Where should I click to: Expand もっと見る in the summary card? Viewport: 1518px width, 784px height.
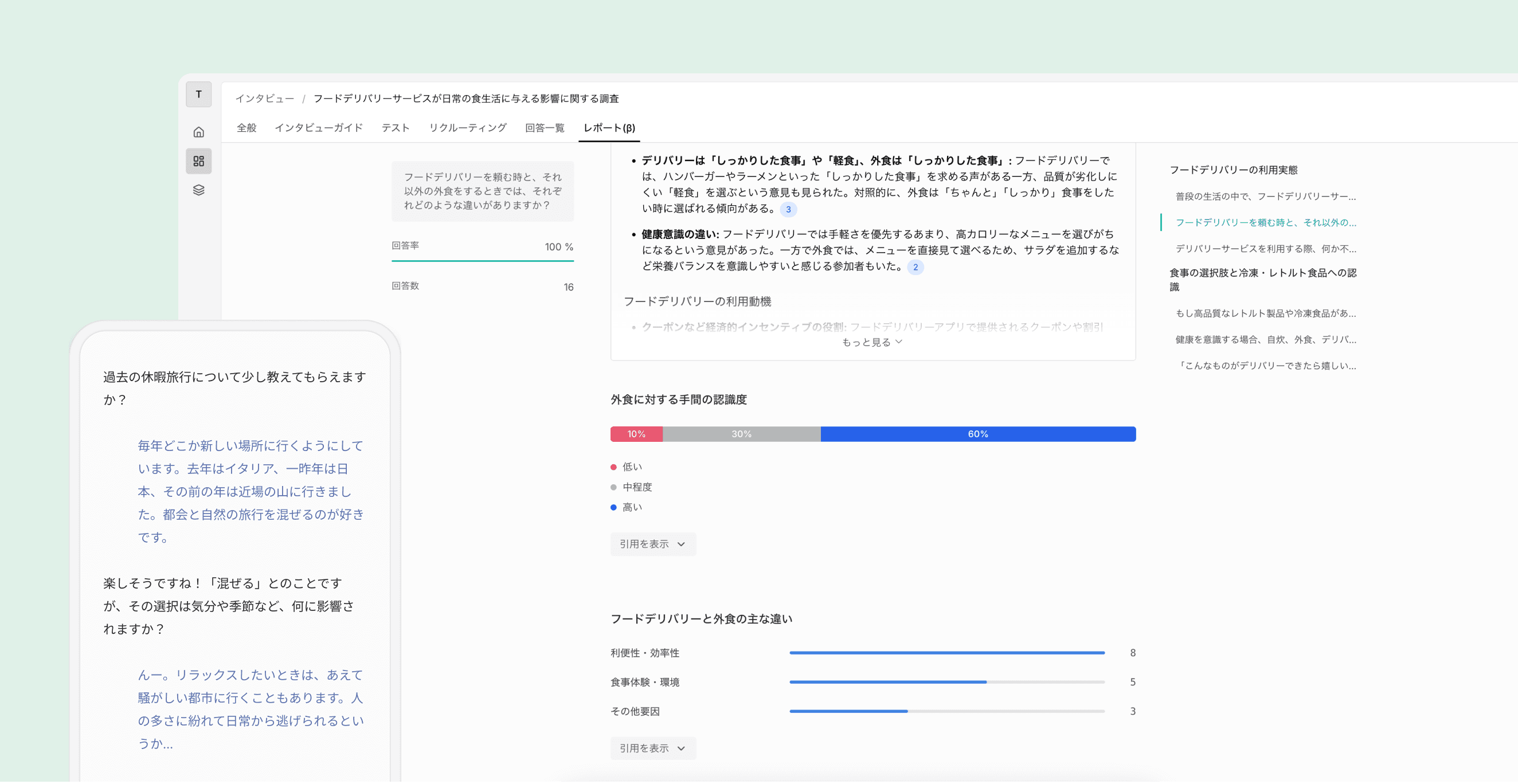pyautogui.click(x=871, y=342)
